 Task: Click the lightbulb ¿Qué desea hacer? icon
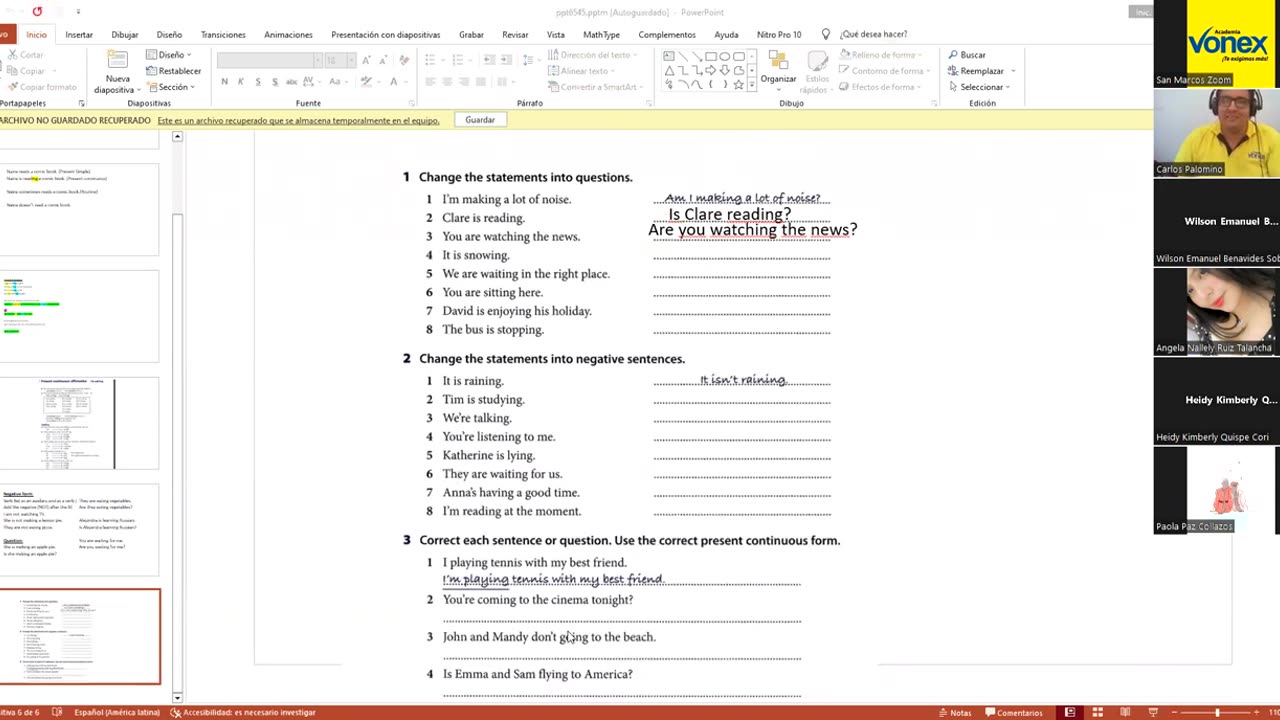click(826, 34)
